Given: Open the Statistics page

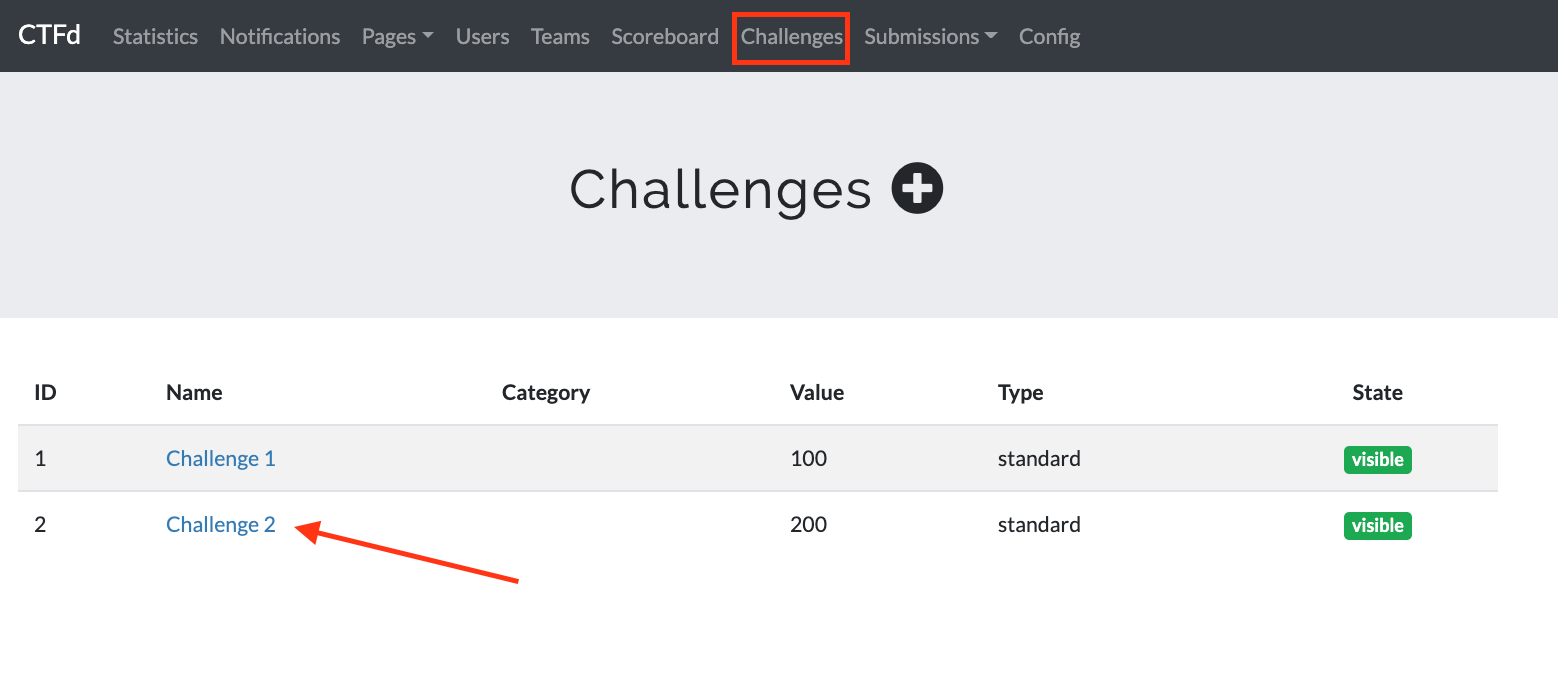Looking at the screenshot, I should pos(155,37).
